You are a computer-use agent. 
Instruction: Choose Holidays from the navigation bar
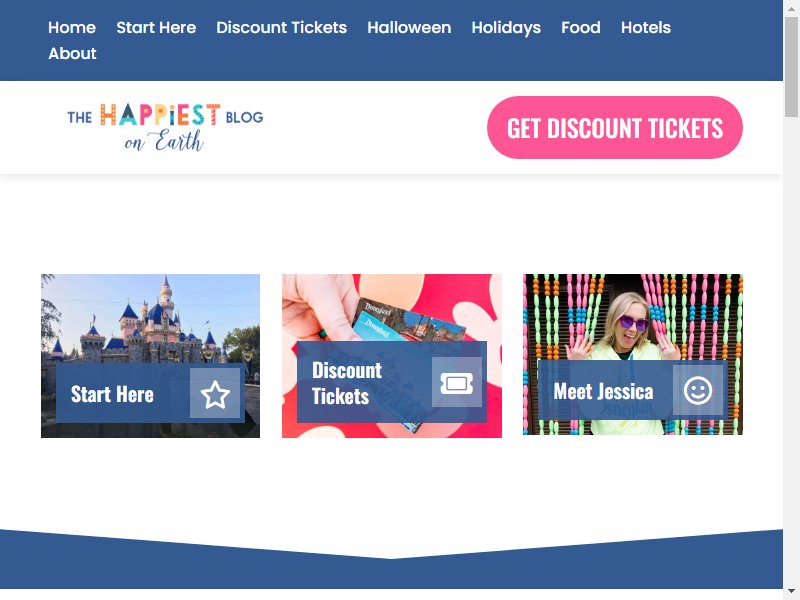point(506,28)
